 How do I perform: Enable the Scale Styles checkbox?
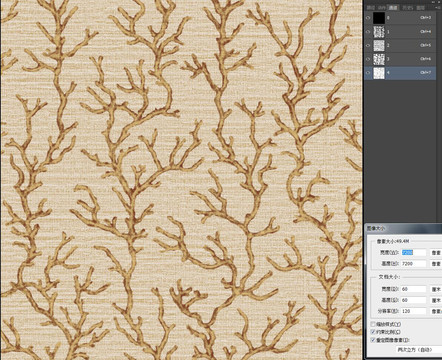[373, 324]
